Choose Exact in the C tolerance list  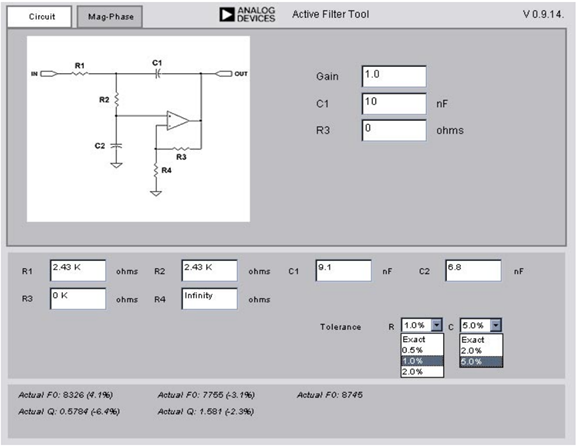pyautogui.click(x=481, y=340)
